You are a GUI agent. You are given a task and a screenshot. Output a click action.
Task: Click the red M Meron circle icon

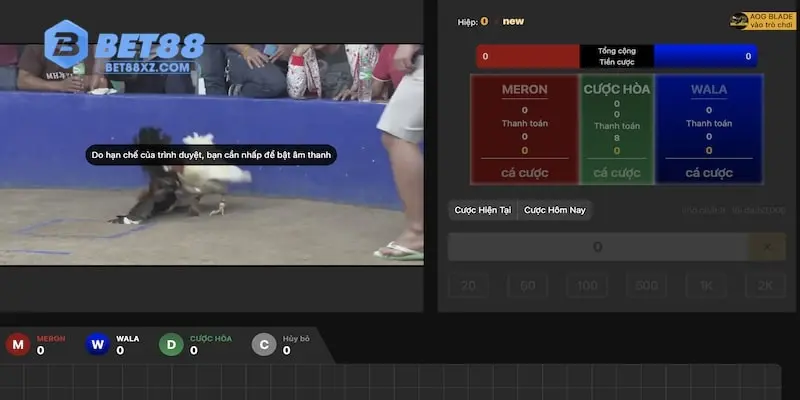coord(18,345)
